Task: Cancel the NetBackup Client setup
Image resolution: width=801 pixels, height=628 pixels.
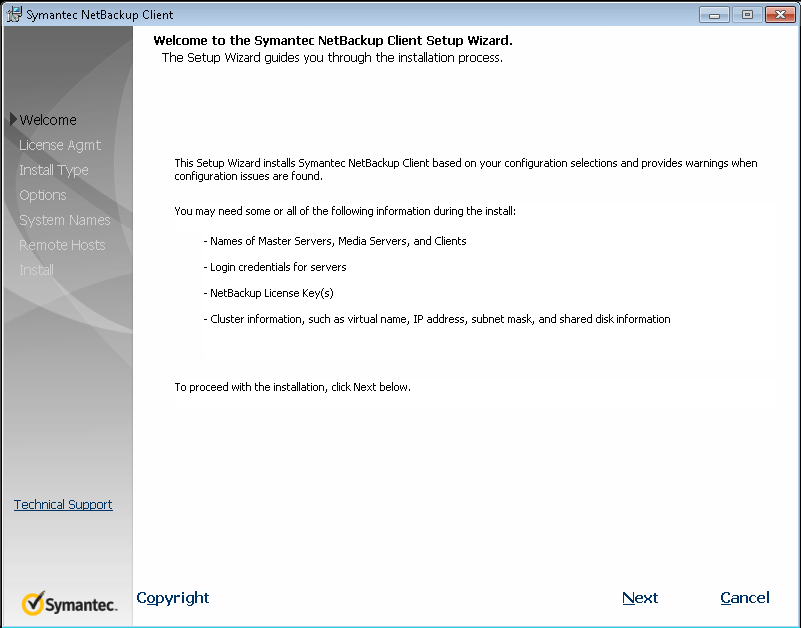Action: 744,598
